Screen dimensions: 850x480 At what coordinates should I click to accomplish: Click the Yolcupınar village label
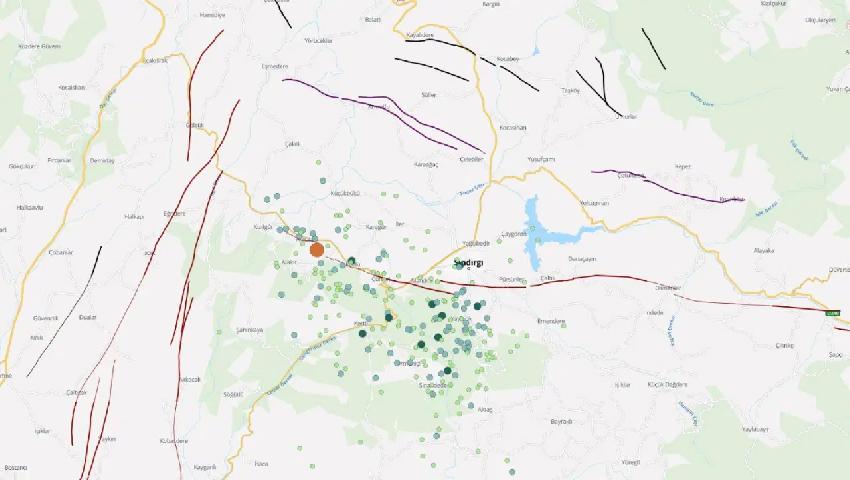click(595, 203)
